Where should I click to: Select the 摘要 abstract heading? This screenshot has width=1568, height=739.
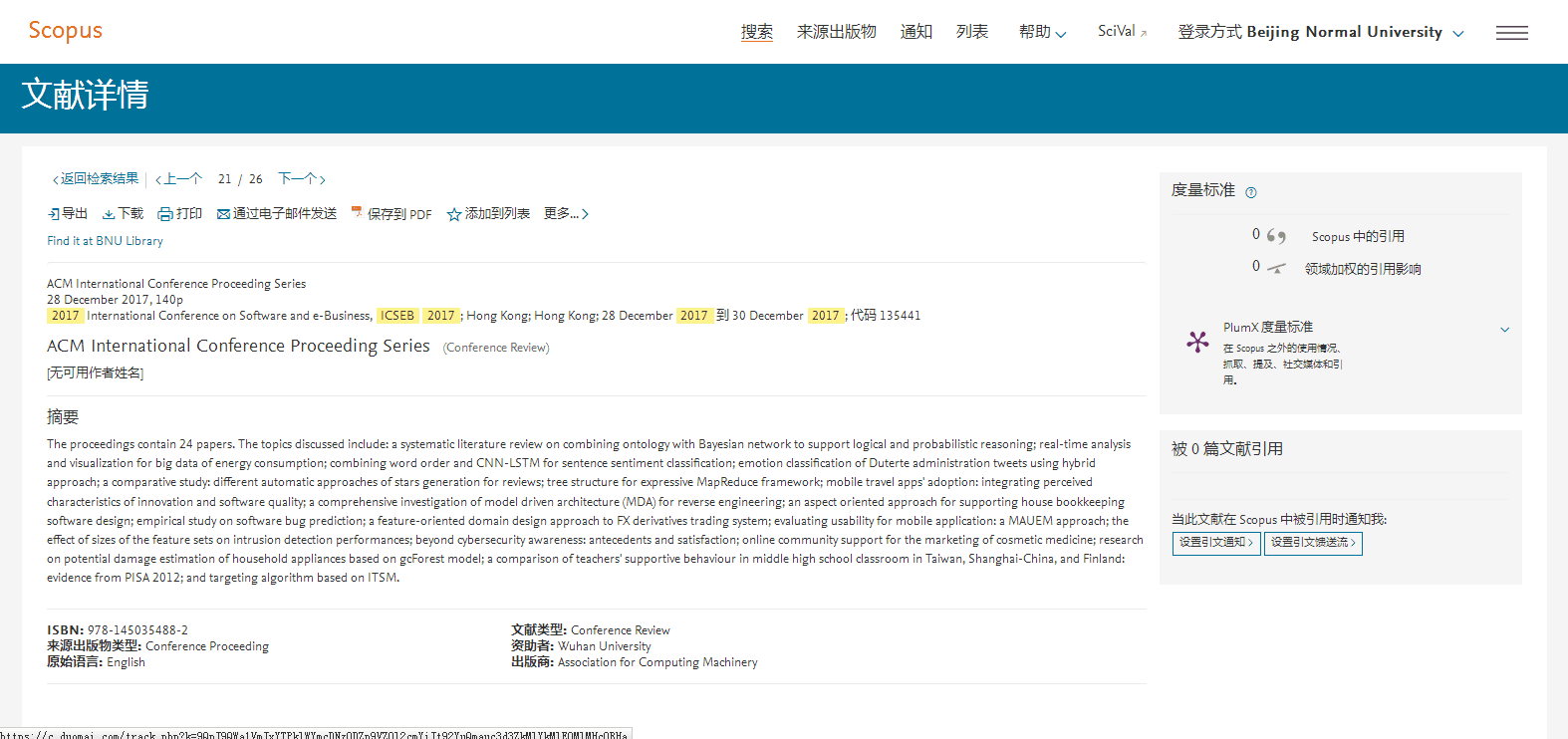[x=63, y=417]
